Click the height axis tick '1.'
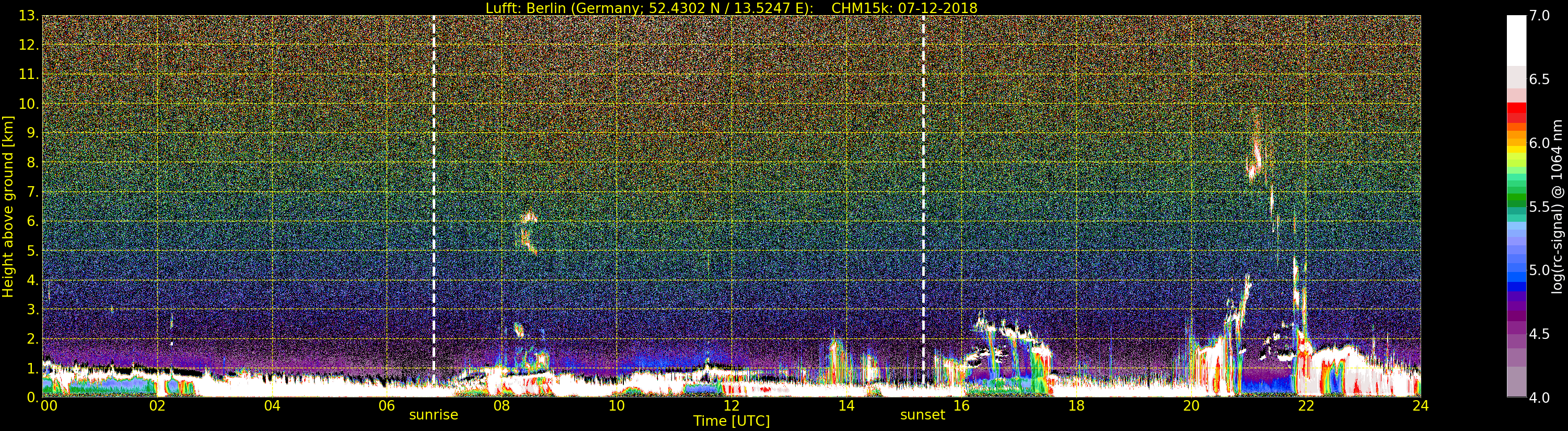The width and height of the screenshot is (1568, 431). 33,368
